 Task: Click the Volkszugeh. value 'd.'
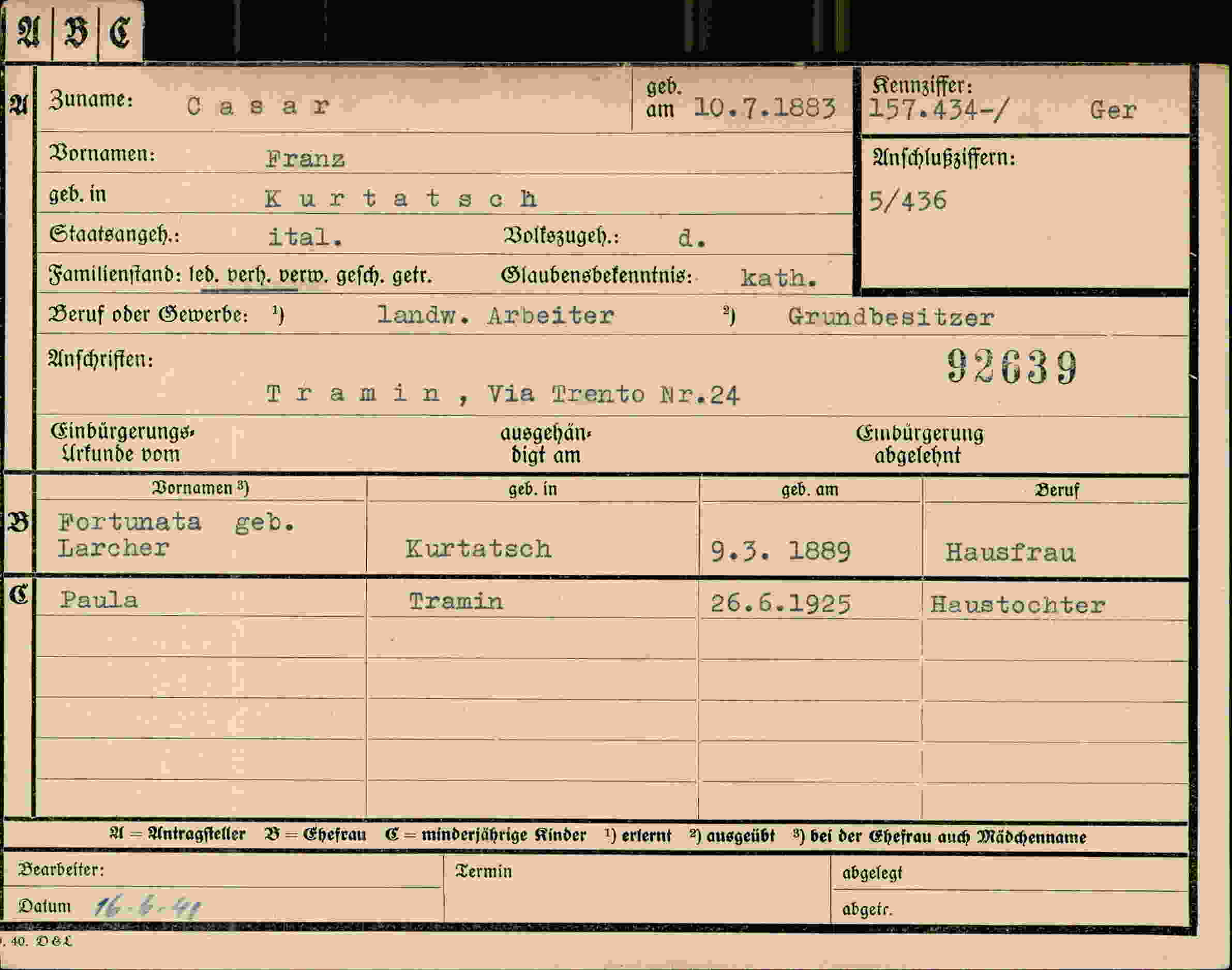click(x=692, y=238)
